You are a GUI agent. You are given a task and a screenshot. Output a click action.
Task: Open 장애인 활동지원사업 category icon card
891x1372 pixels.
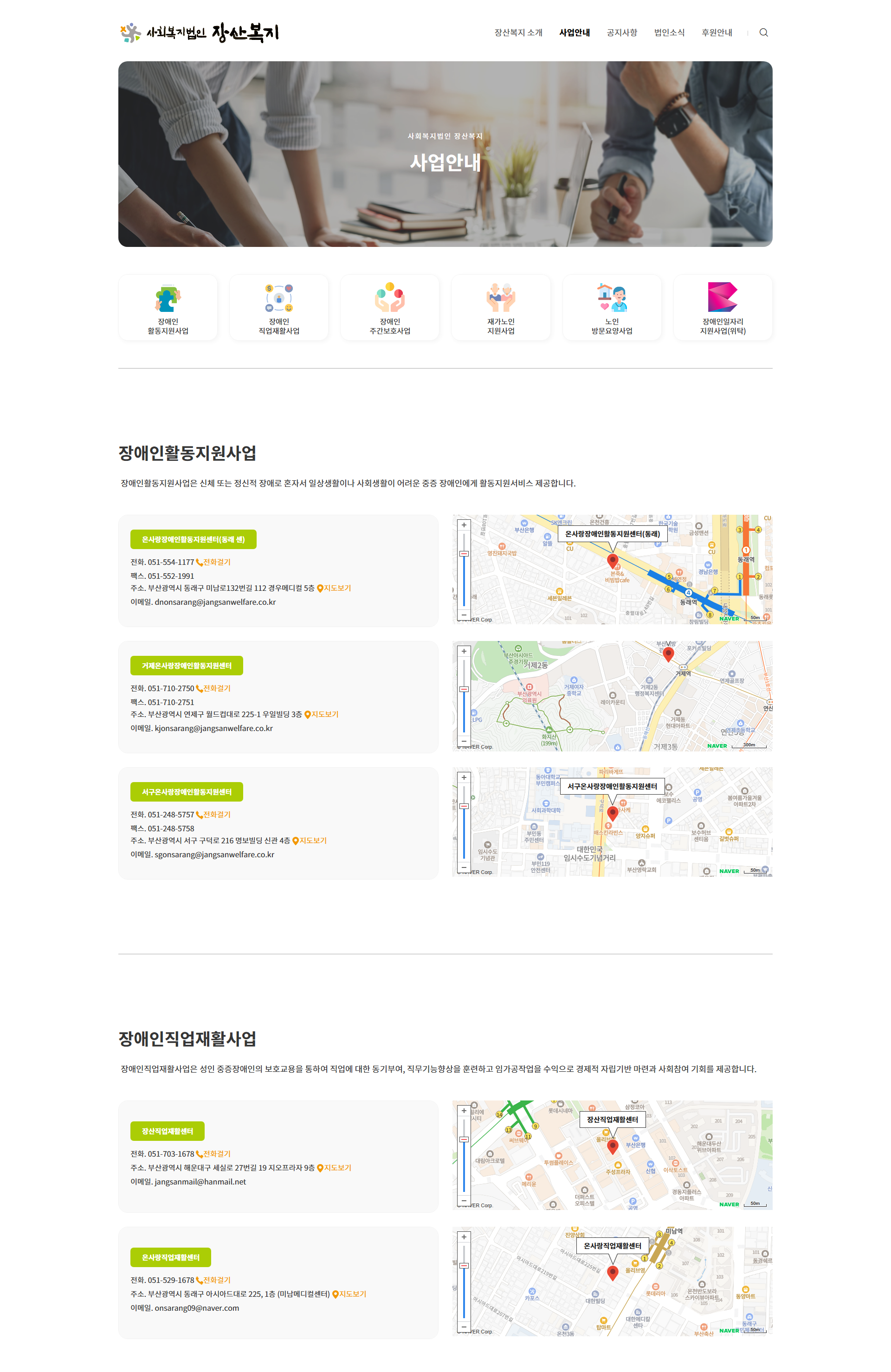(168, 308)
